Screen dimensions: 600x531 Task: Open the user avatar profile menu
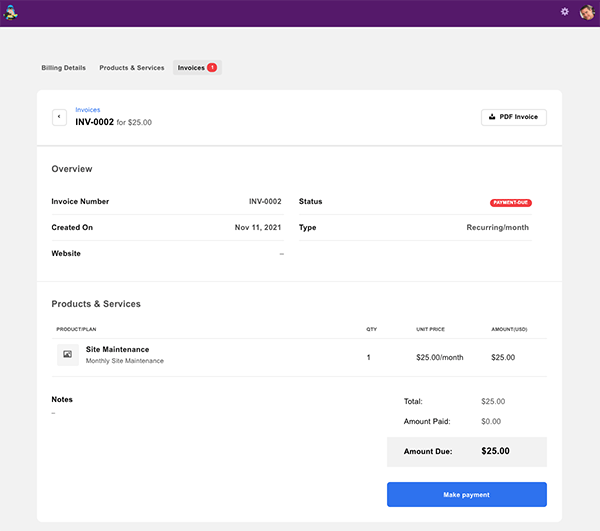(x=587, y=12)
